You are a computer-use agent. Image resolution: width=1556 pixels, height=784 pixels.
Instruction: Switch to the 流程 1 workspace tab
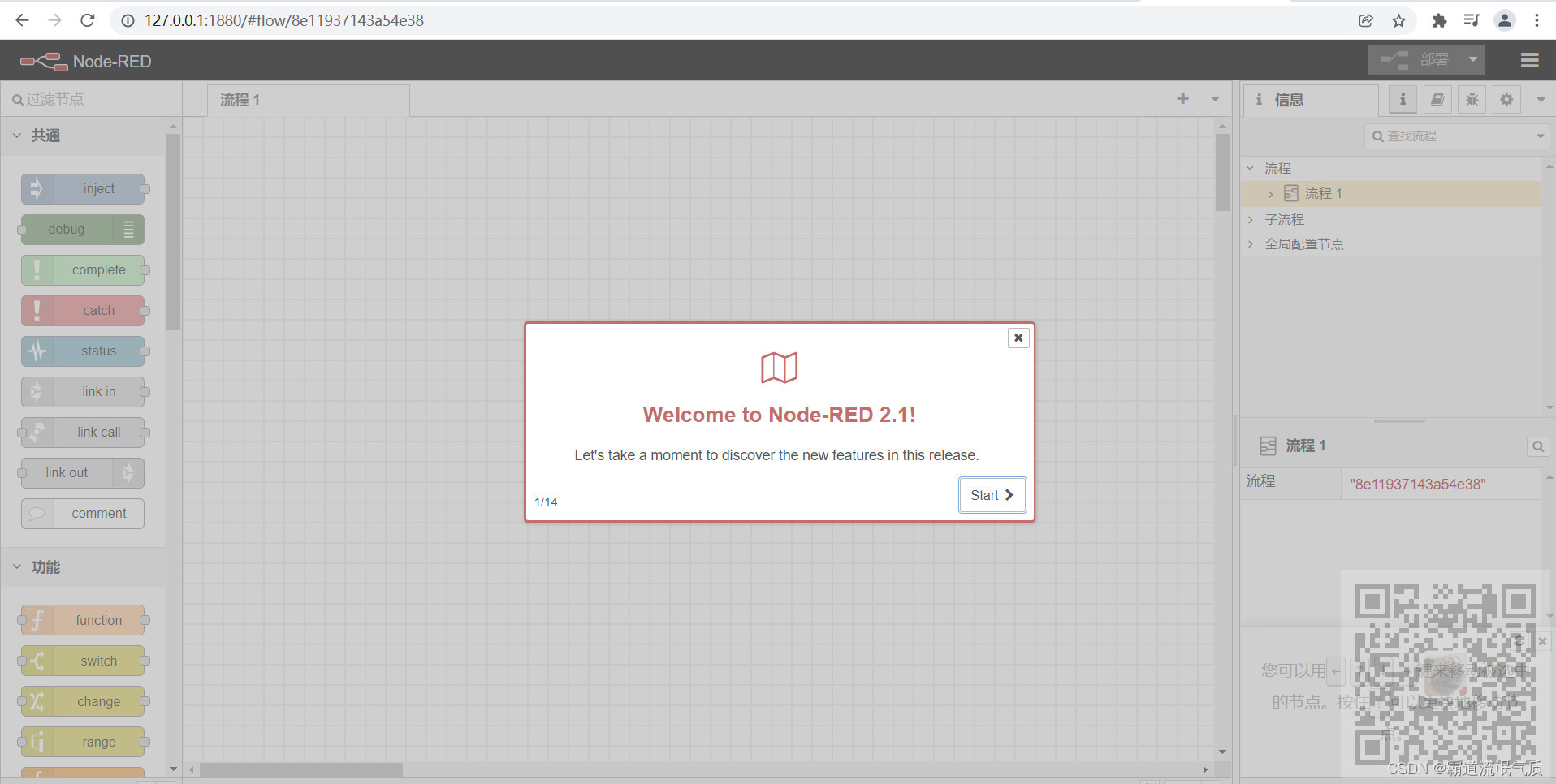pos(309,100)
